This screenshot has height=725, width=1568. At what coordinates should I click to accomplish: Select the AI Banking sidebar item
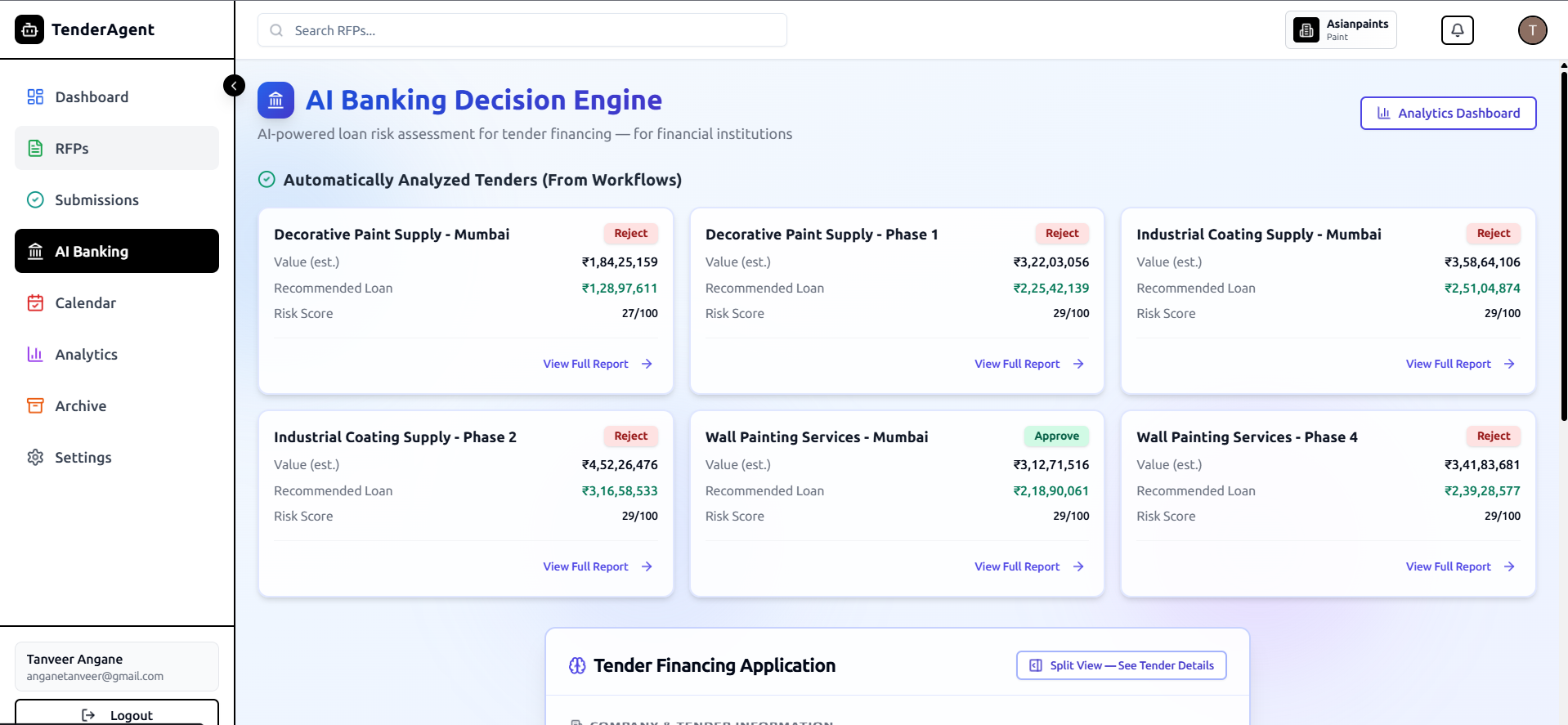coord(117,251)
